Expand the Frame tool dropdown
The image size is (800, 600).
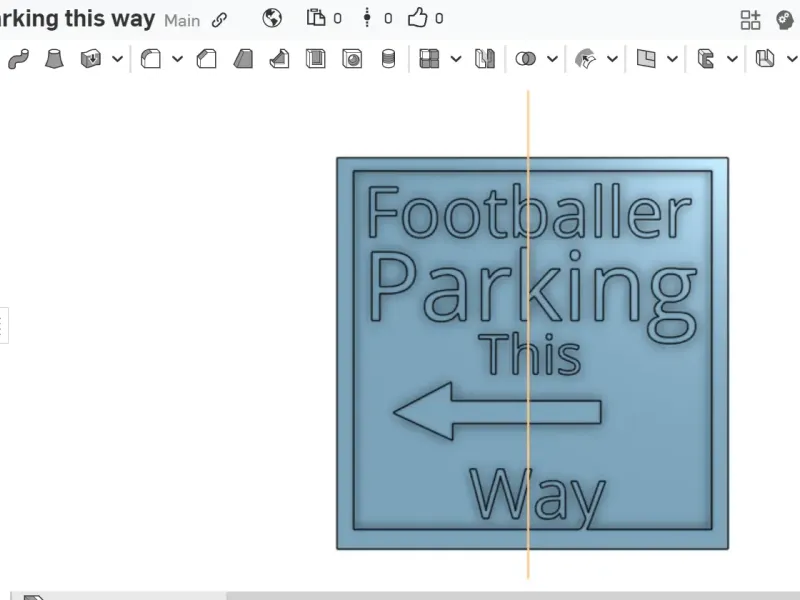(x=732, y=59)
